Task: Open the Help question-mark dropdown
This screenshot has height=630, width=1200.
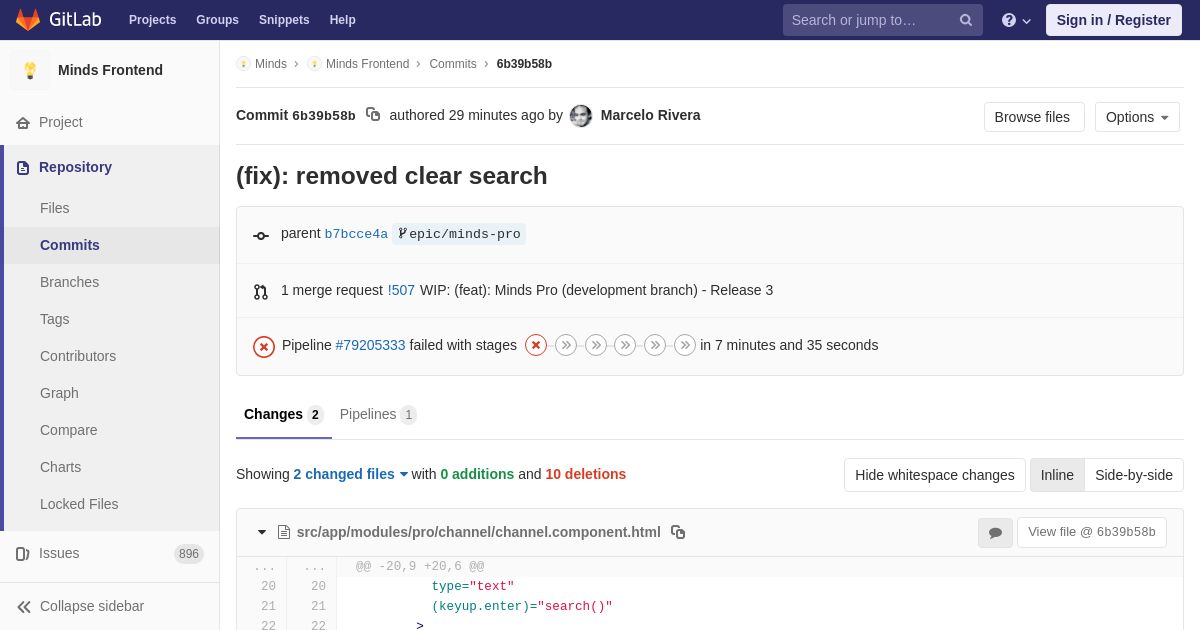Action: point(1015,20)
